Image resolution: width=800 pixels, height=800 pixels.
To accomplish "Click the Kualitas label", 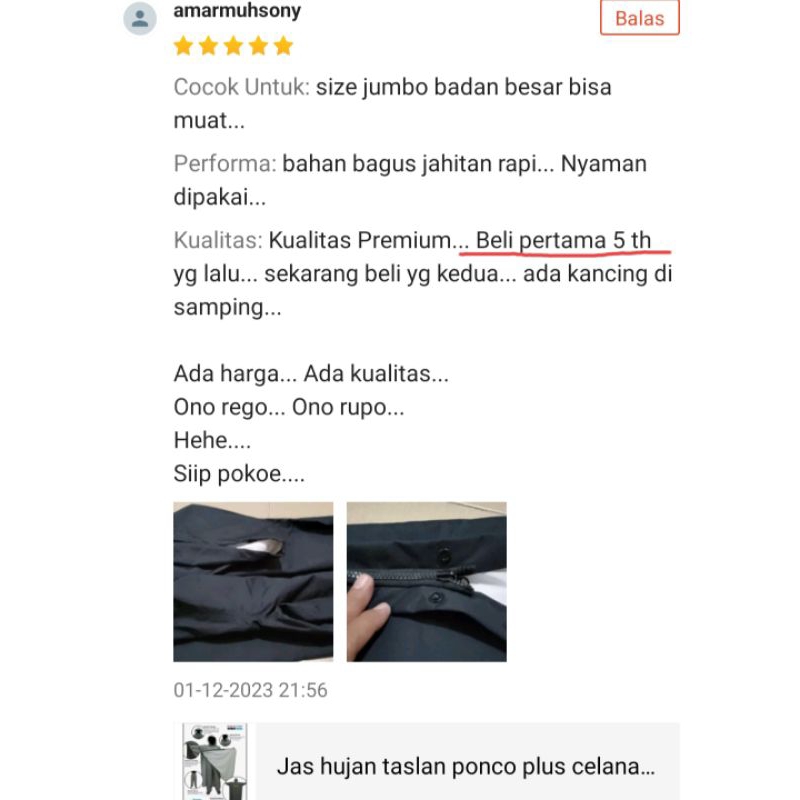I will (x=218, y=240).
